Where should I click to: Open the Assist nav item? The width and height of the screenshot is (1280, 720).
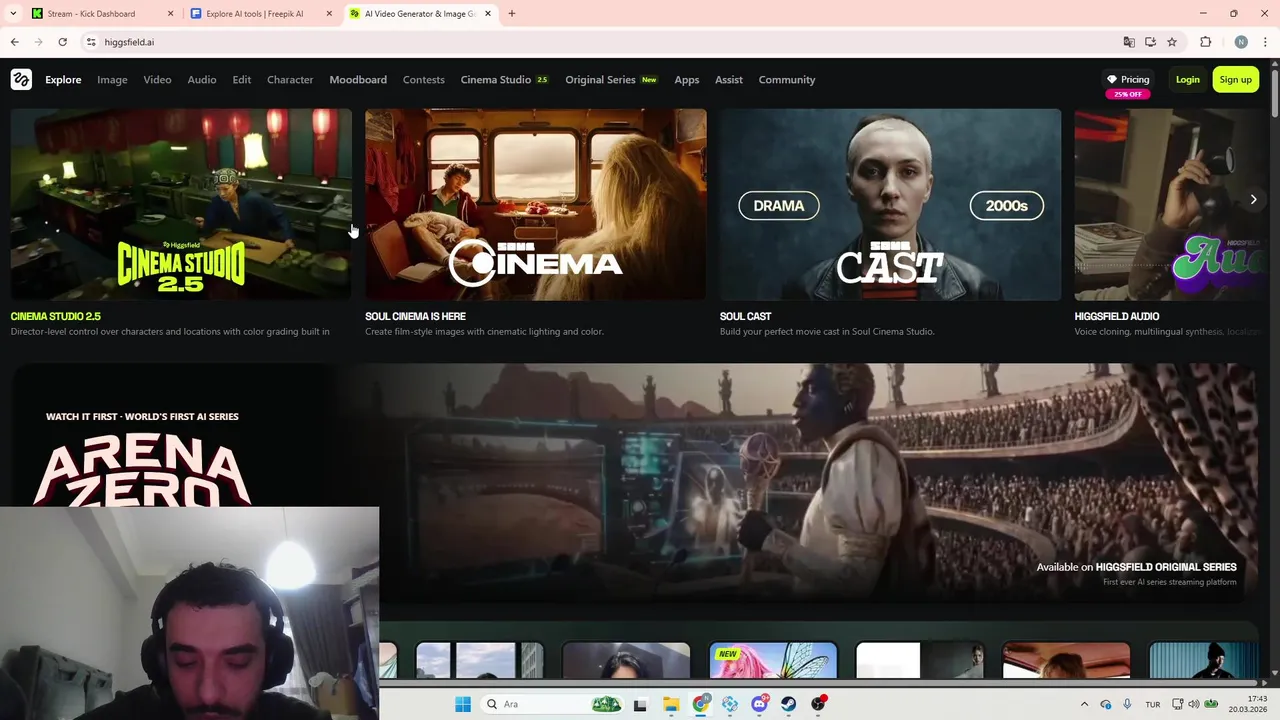click(x=729, y=80)
